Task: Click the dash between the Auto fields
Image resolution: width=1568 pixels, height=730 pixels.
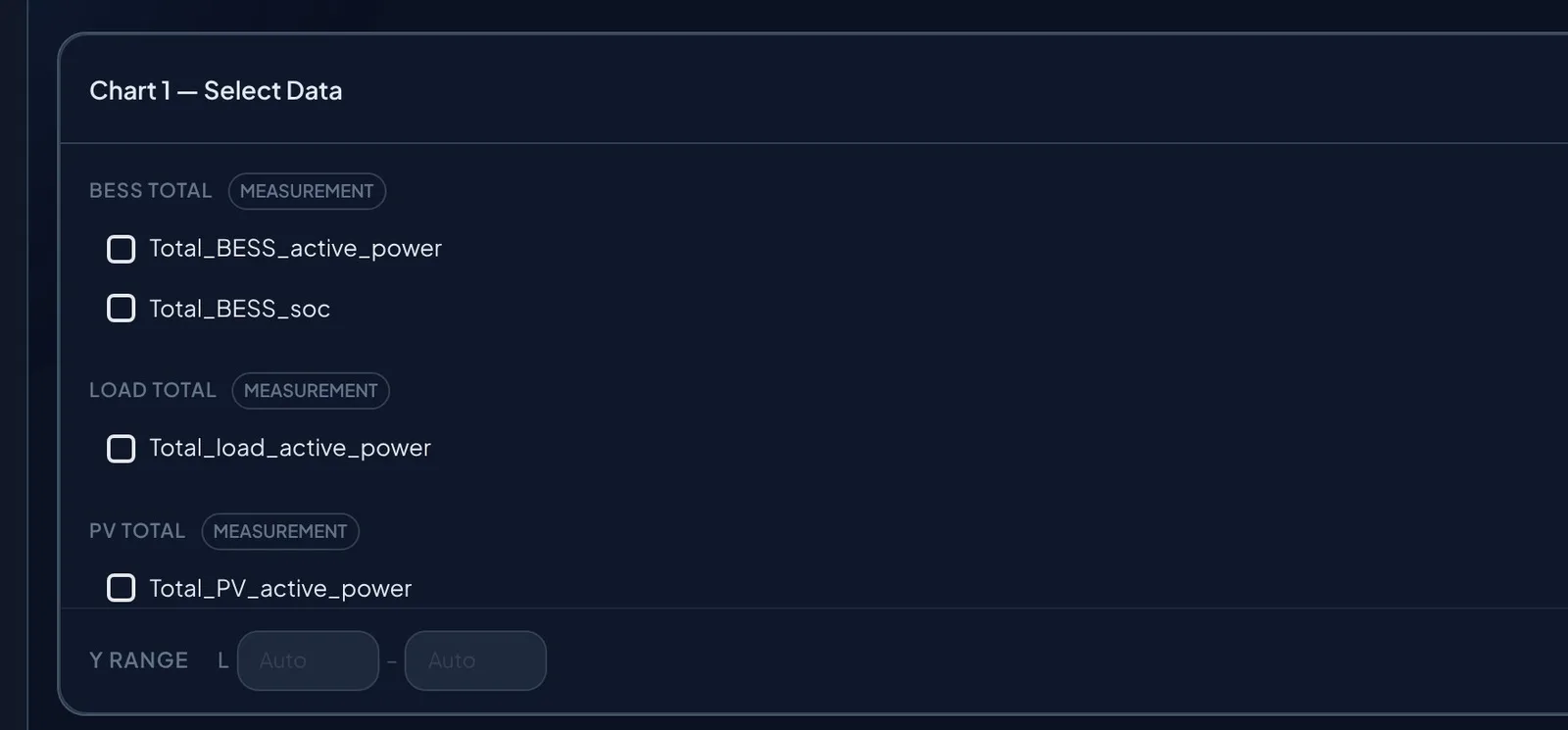Action: [392, 662]
